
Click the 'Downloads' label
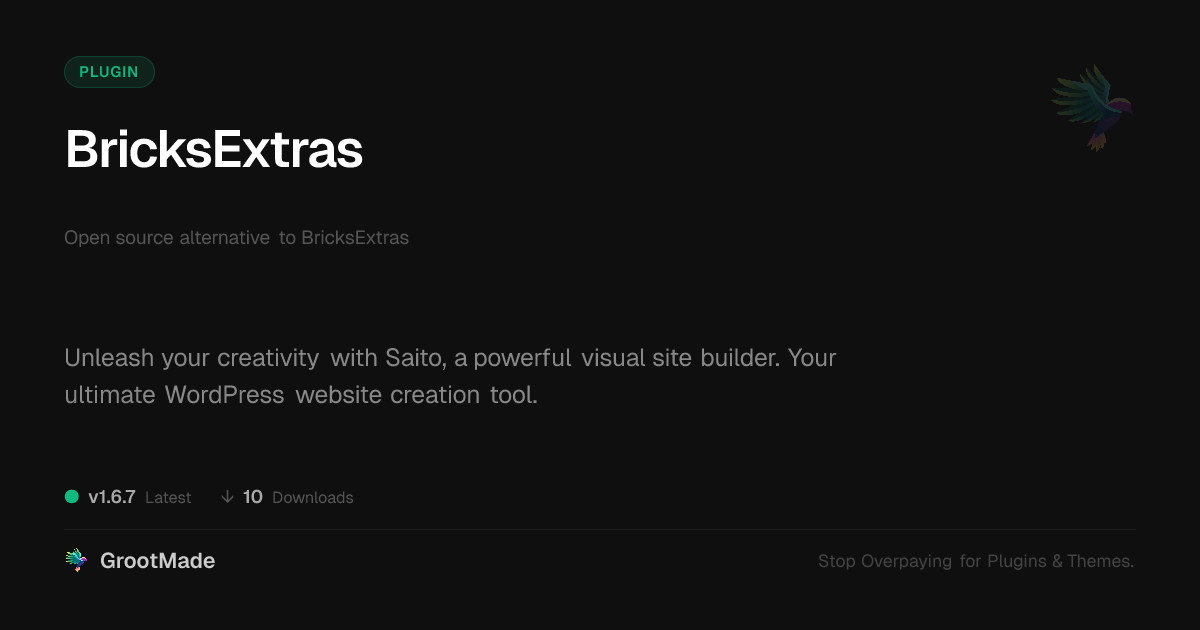click(x=312, y=498)
